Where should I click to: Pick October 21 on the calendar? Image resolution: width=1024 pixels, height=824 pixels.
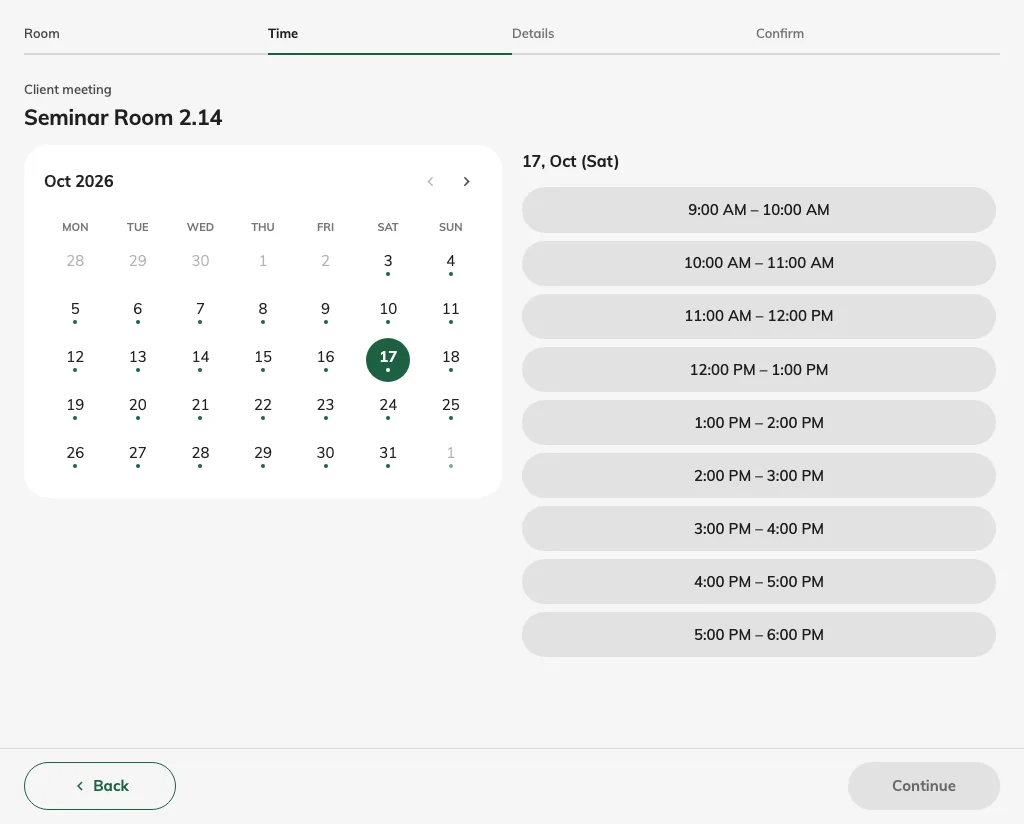pos(200,408)
